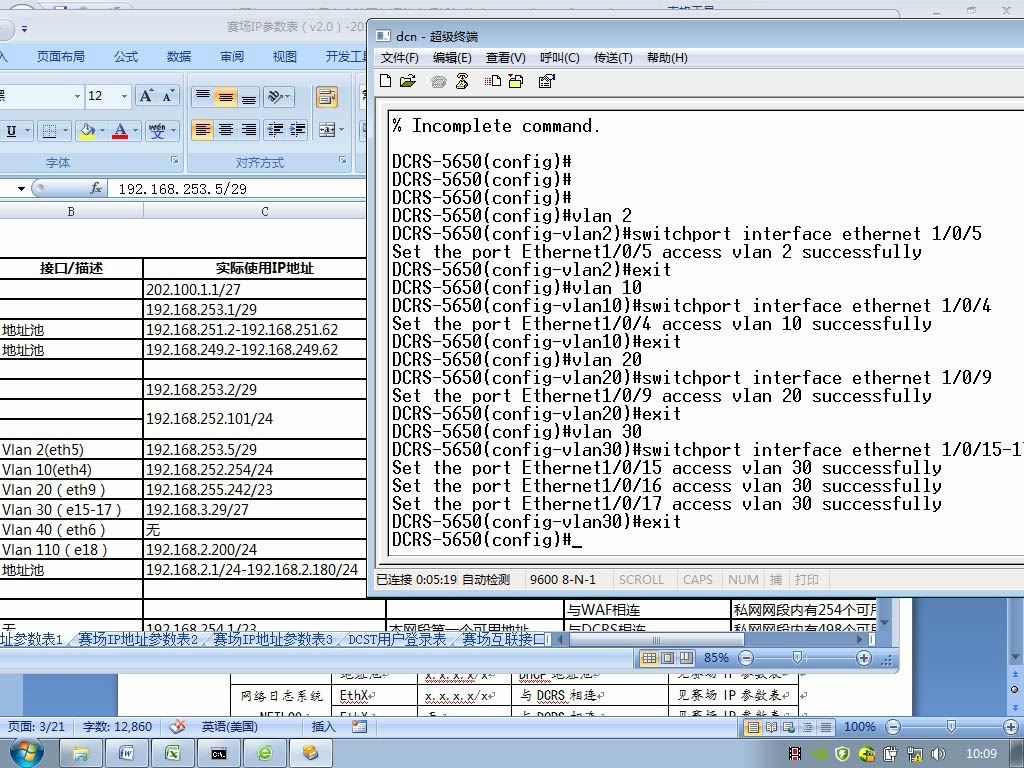Click the borders icon in Excel font group
The height and width of the screenshot is (768, 1024).
[x=49, y=131]
